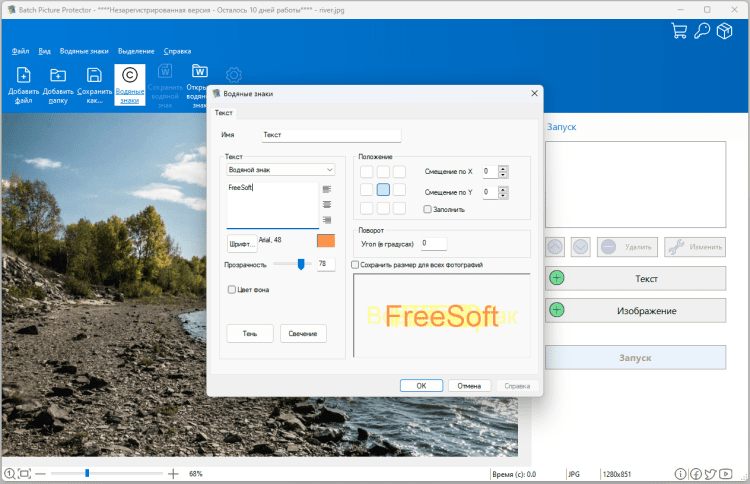Viewport: 750px width, 484px height.
Task: Move watermark up in the list
Action: coord(555,247)
